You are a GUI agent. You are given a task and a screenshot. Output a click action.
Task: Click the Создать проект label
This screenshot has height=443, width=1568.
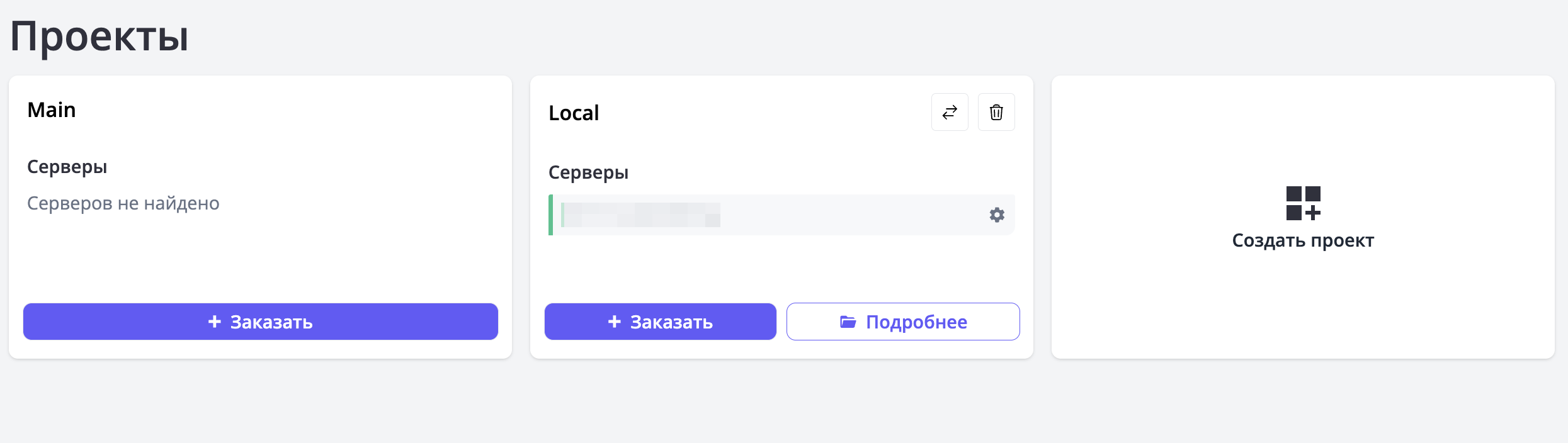pos(1303,240)
